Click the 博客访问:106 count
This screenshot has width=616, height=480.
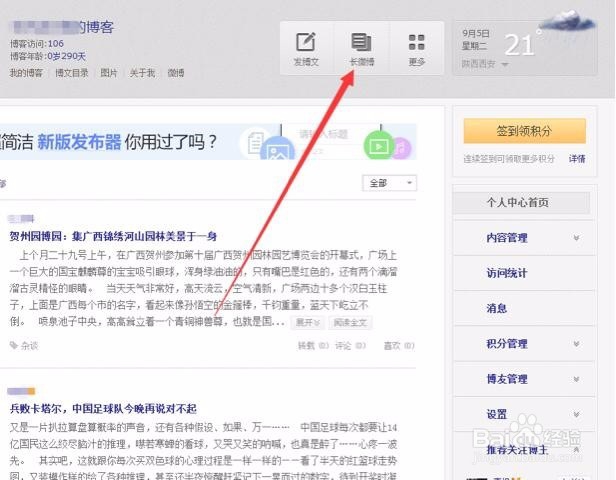click(x=37, y=43)
